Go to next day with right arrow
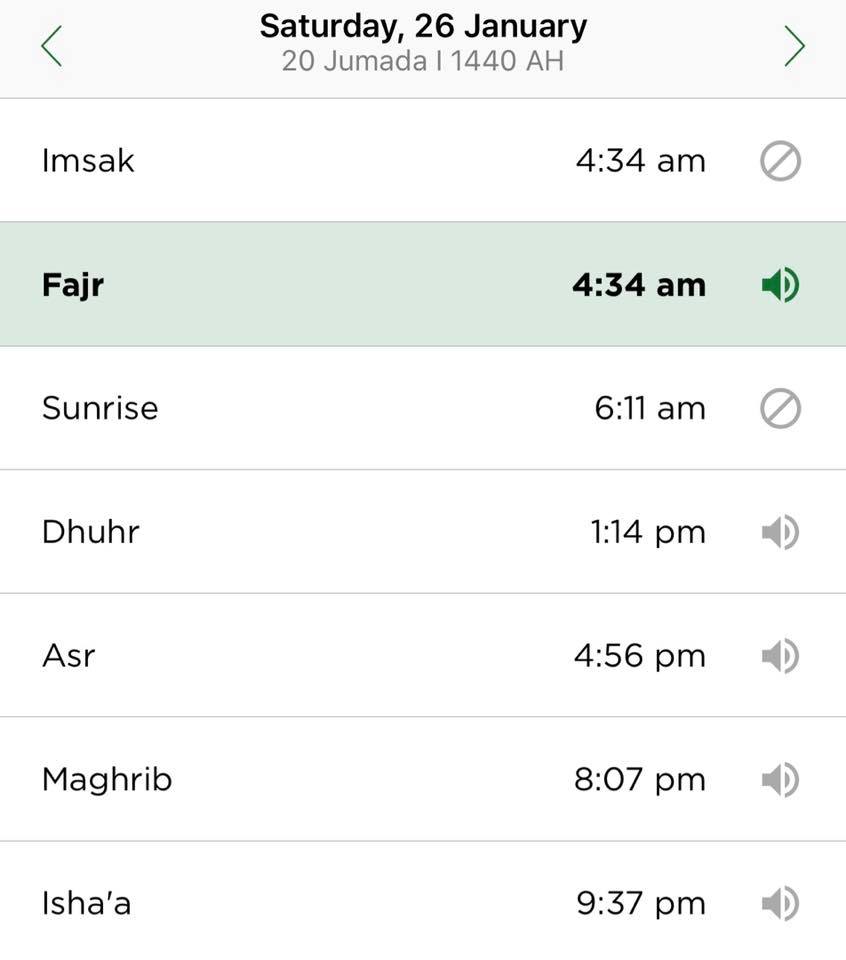This screenshot has width=846, height=960. tap(795, 46)
